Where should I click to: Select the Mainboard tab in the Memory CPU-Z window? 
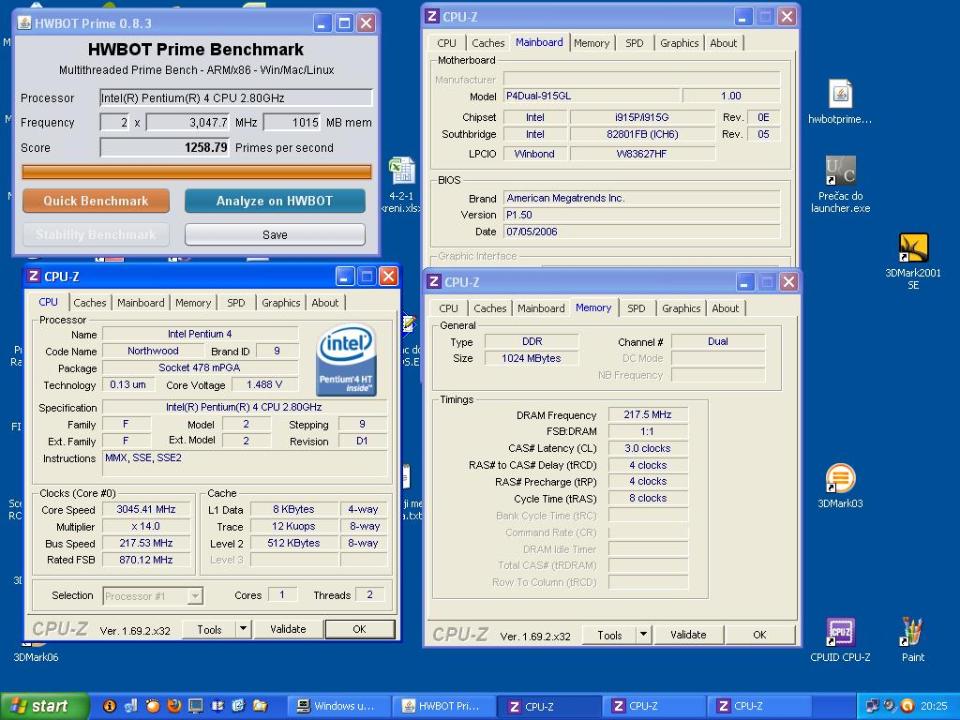tap(541, 308)
